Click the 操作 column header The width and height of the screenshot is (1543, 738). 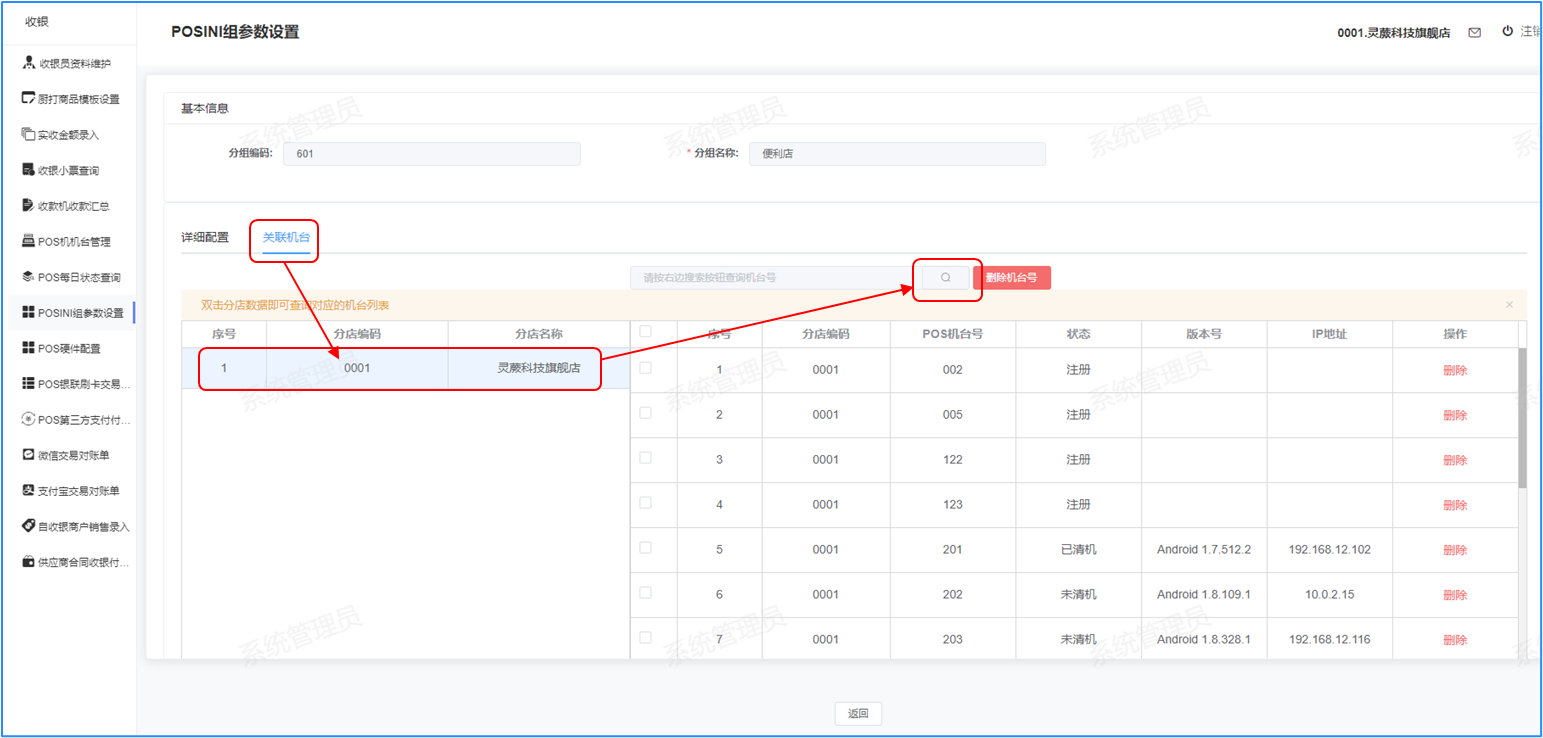point(1455,334)
